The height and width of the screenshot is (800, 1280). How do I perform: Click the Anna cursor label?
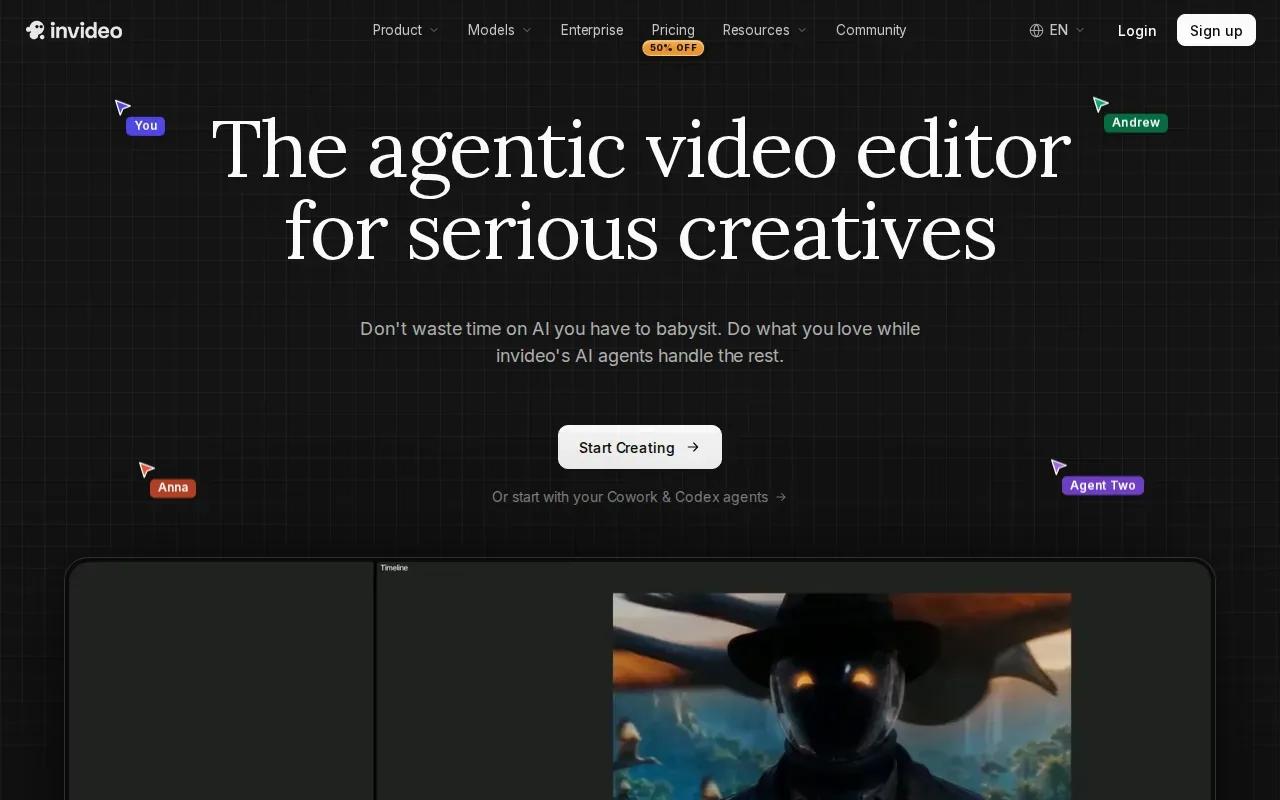173,488
